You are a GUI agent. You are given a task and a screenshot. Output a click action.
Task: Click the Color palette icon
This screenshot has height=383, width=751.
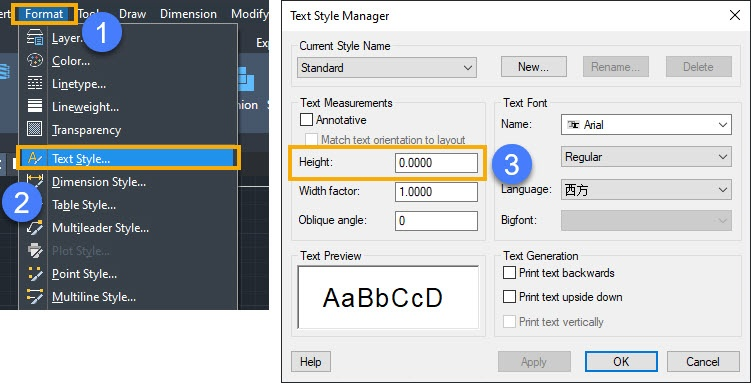click(35, 60)
